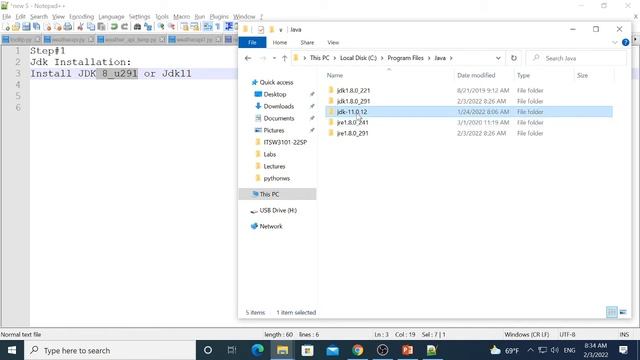The height and width of the screenshot is (360, 640).
Task: Open Task View on the taskbar
Action: coord(232,350)
